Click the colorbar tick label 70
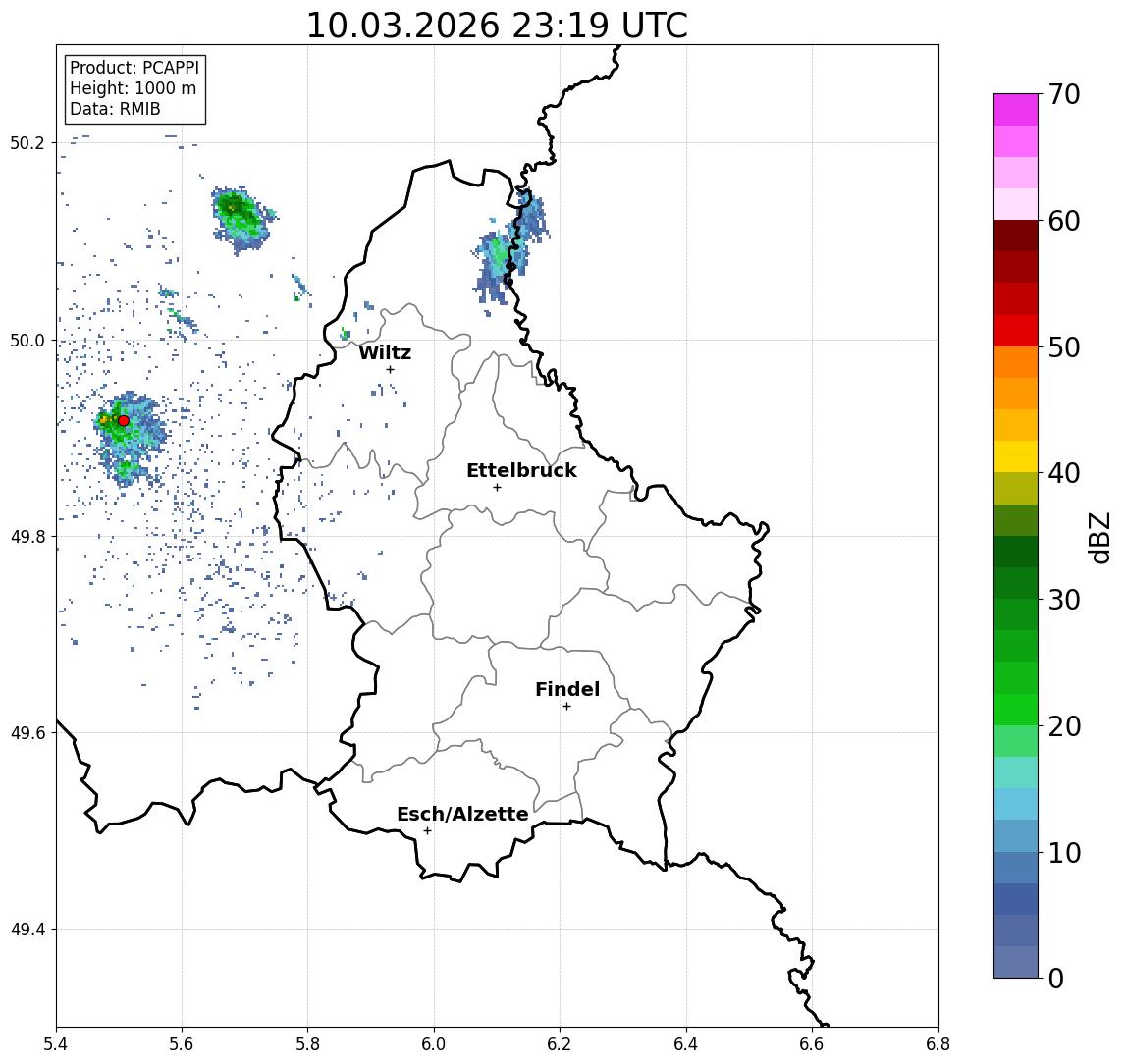Viewport: 1124px width, 1064px height. pyautogui.click(x=1064, y=94)
